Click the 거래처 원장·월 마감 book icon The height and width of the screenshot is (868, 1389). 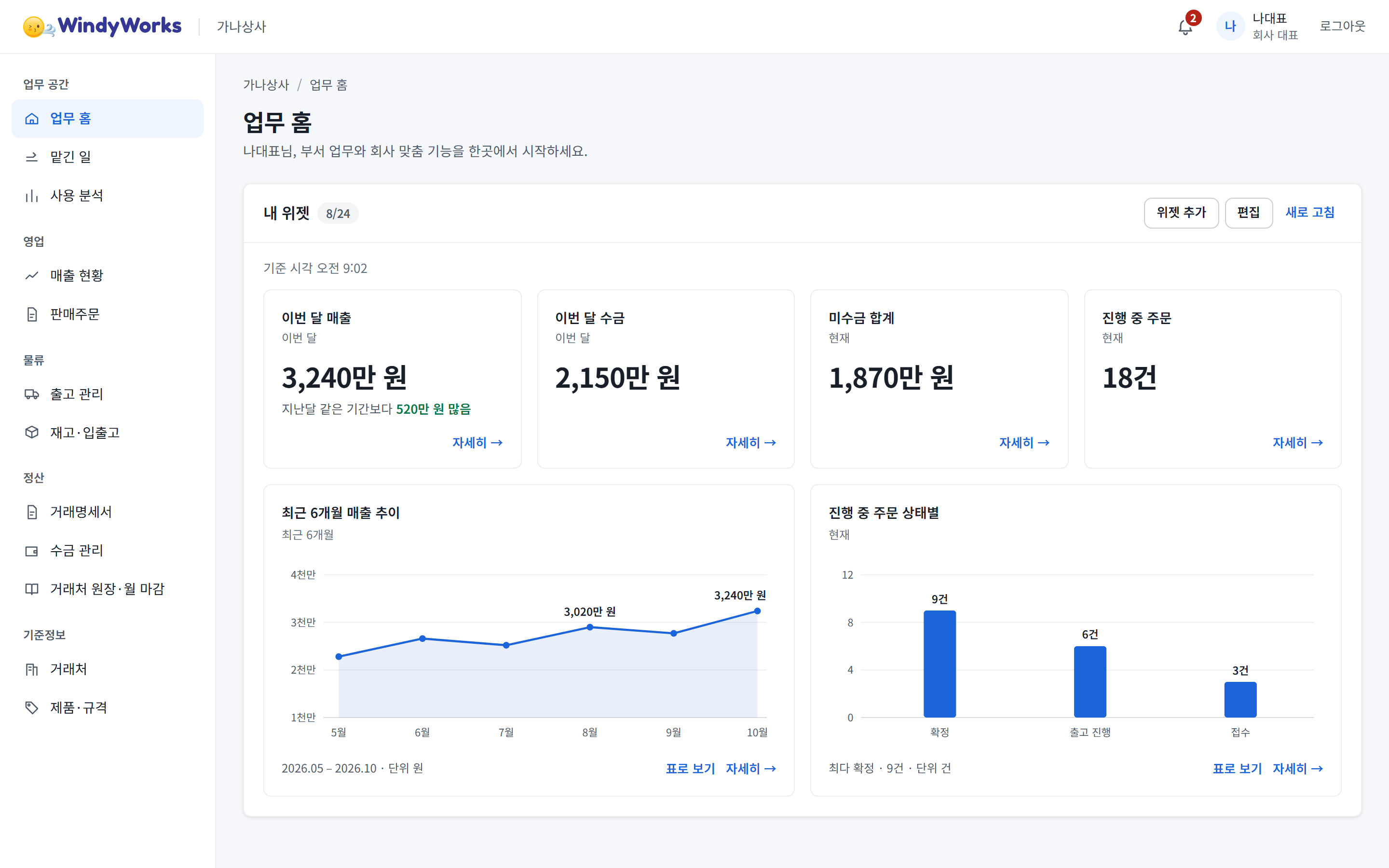click(31, 589)
